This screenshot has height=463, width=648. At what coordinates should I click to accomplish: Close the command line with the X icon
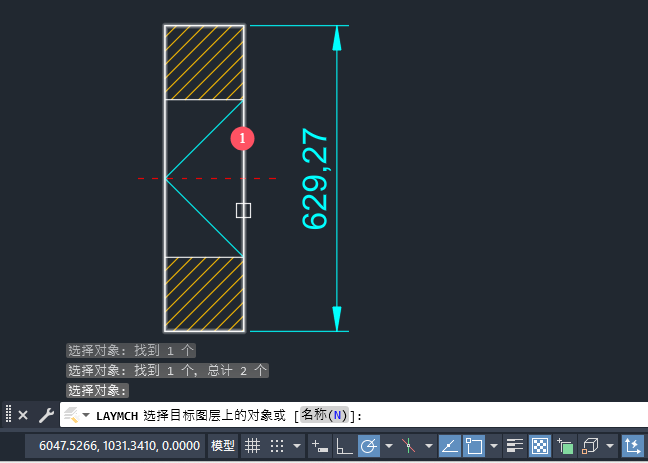23,415
